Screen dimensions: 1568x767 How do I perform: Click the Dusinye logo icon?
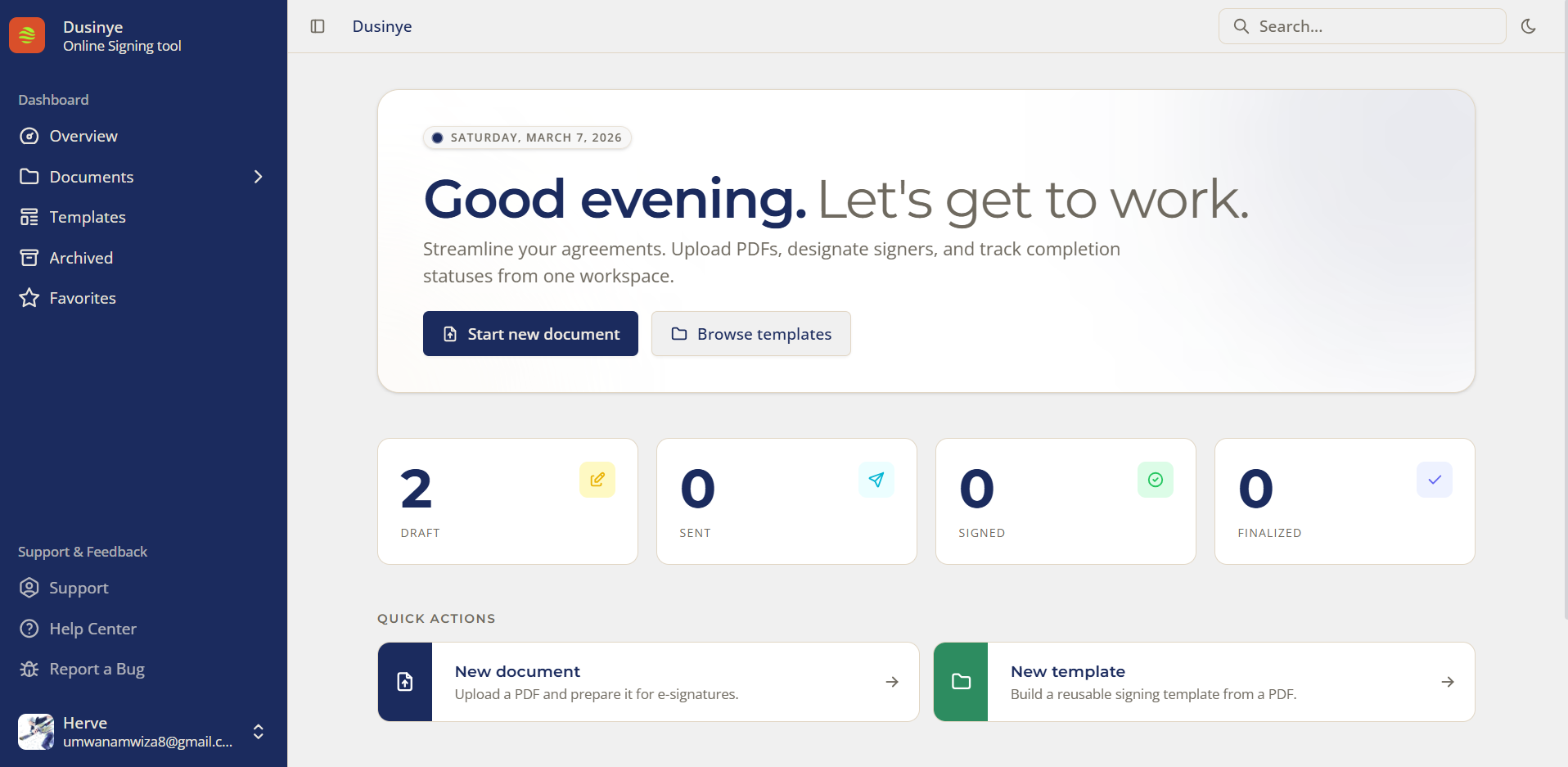27,34
